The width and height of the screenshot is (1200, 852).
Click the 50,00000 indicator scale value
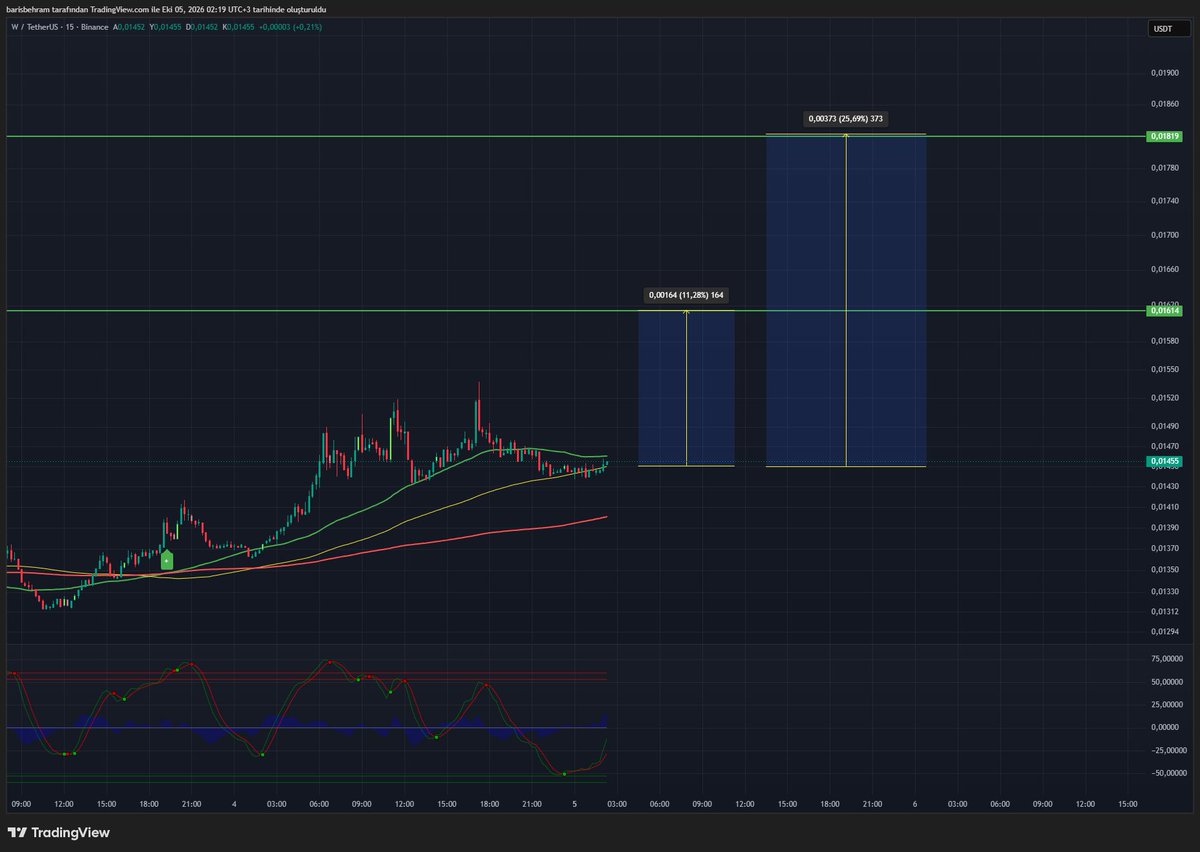pos(1165,683)
